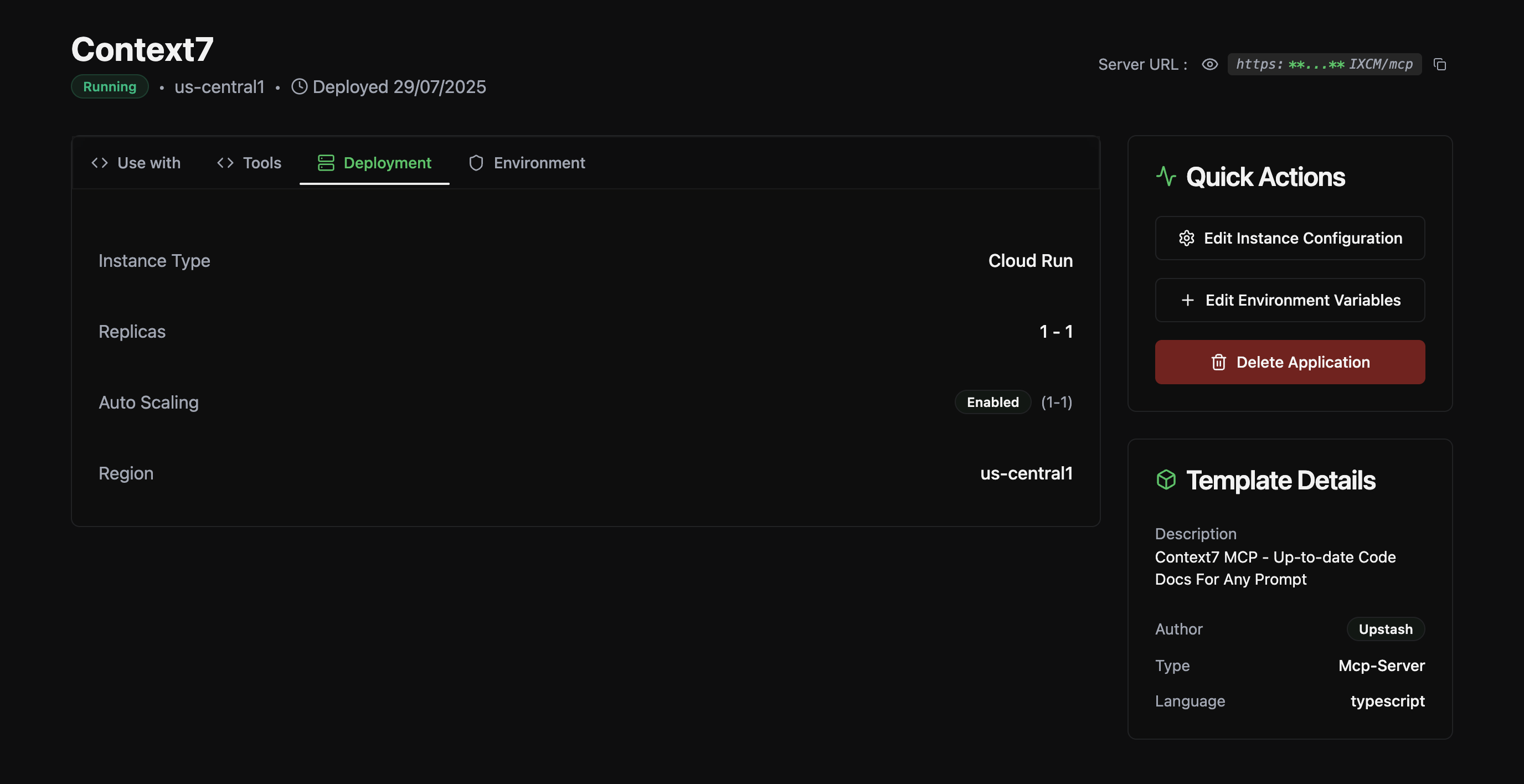Reveal the hidden server URL with eye icon

click(1209, 64)
